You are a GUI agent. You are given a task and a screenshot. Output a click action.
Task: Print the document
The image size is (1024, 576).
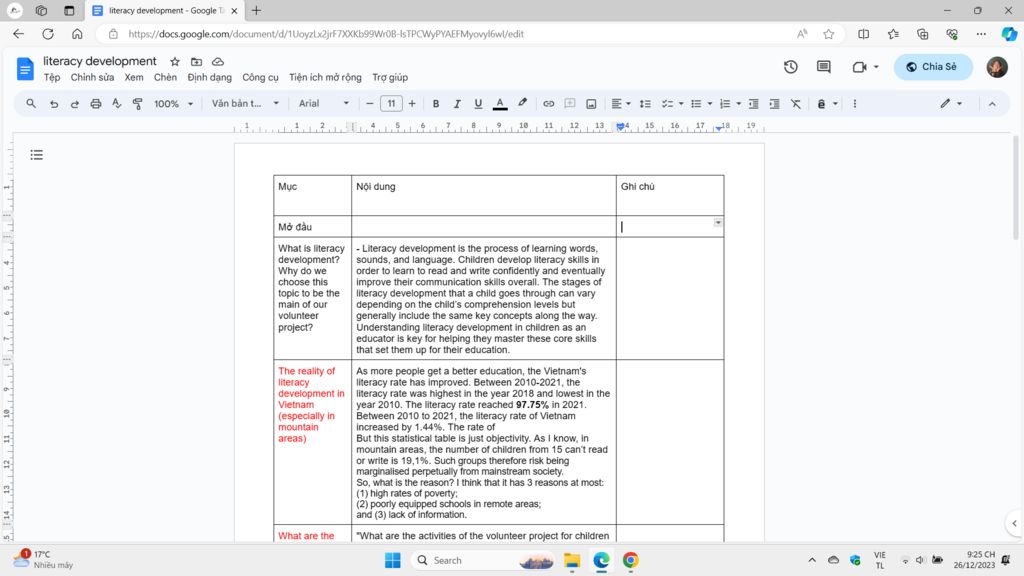(95, 104)
